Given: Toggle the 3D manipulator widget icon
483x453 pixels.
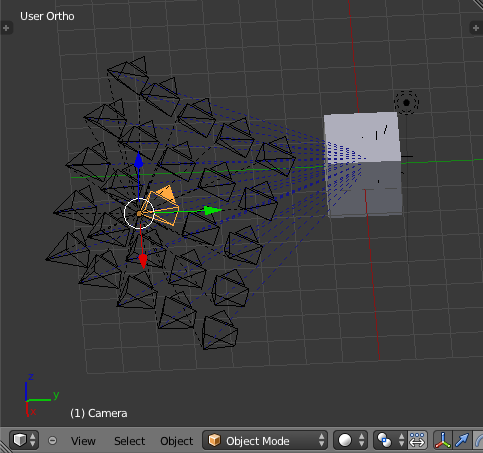Looking at the screenshot, I should [442, 440].
